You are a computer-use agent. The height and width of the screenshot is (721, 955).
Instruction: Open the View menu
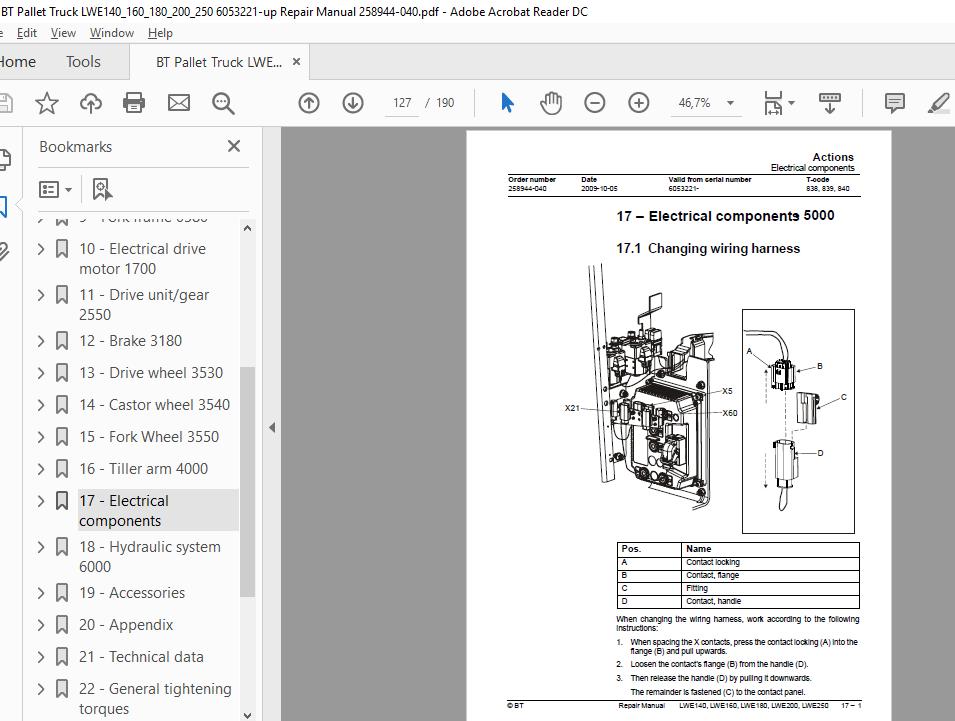[x=63, y=33]
